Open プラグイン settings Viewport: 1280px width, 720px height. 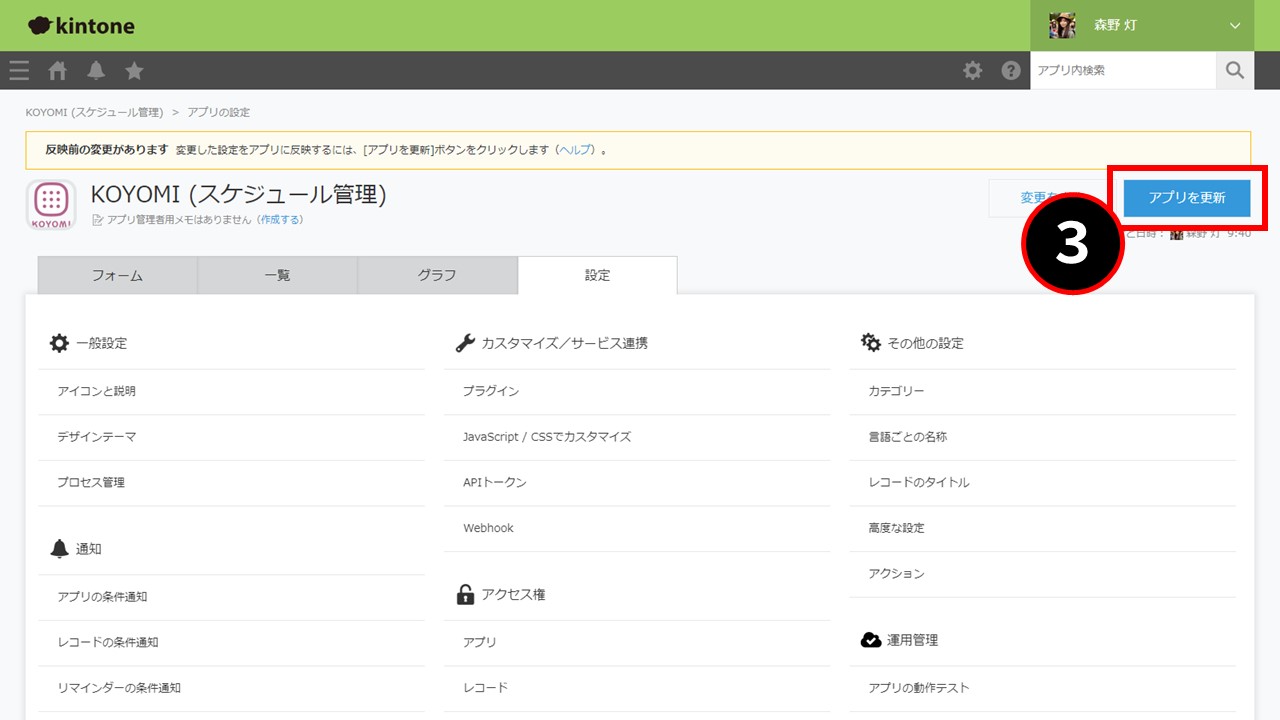tap(491, 391)
